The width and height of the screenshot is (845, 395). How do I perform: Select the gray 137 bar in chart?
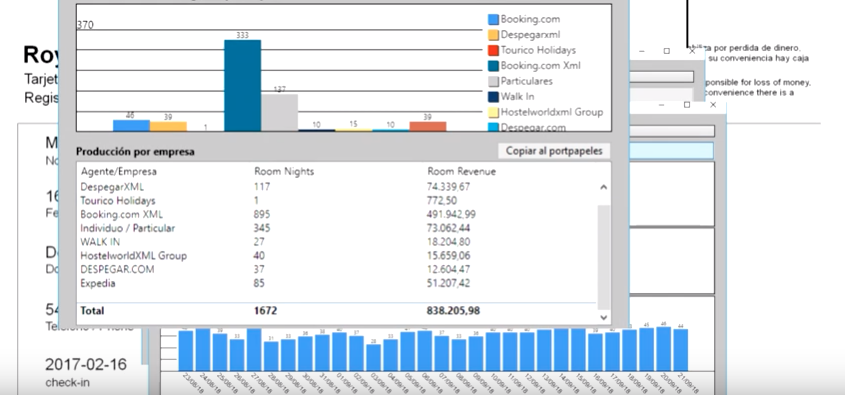coord(280,113)
